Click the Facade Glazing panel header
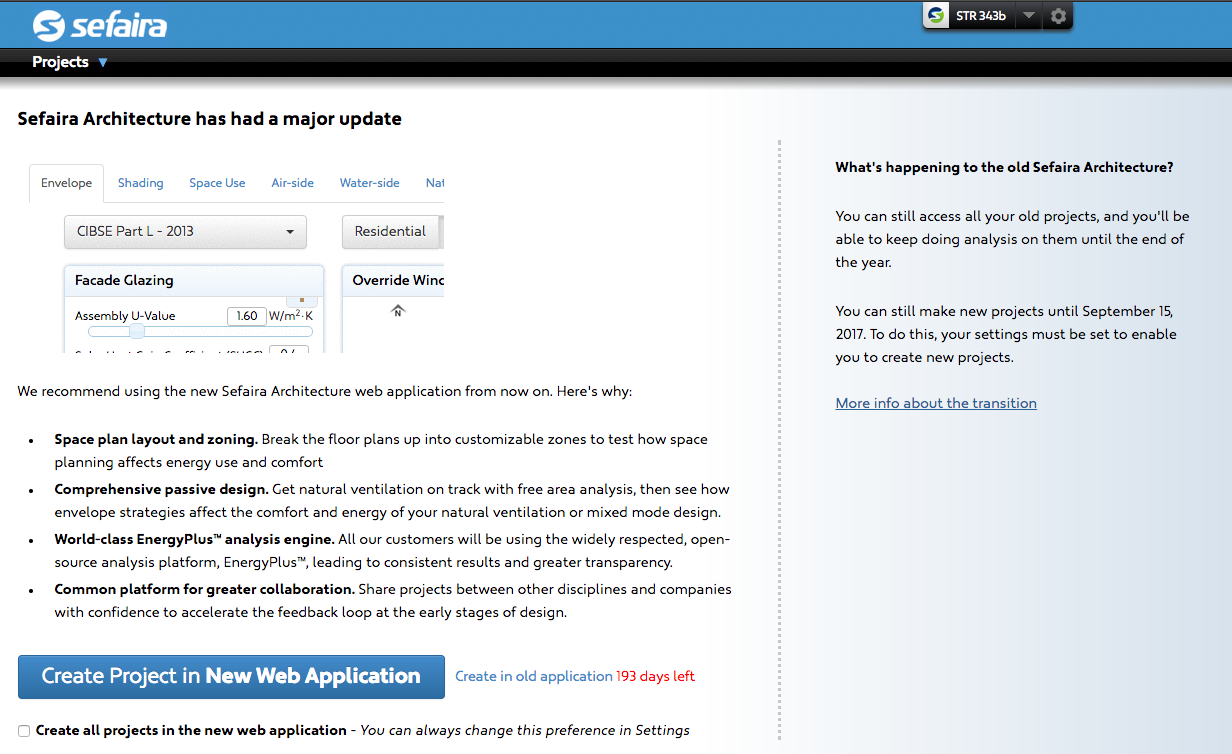This screenshot has width=1232, height=754. click(194, 281)
